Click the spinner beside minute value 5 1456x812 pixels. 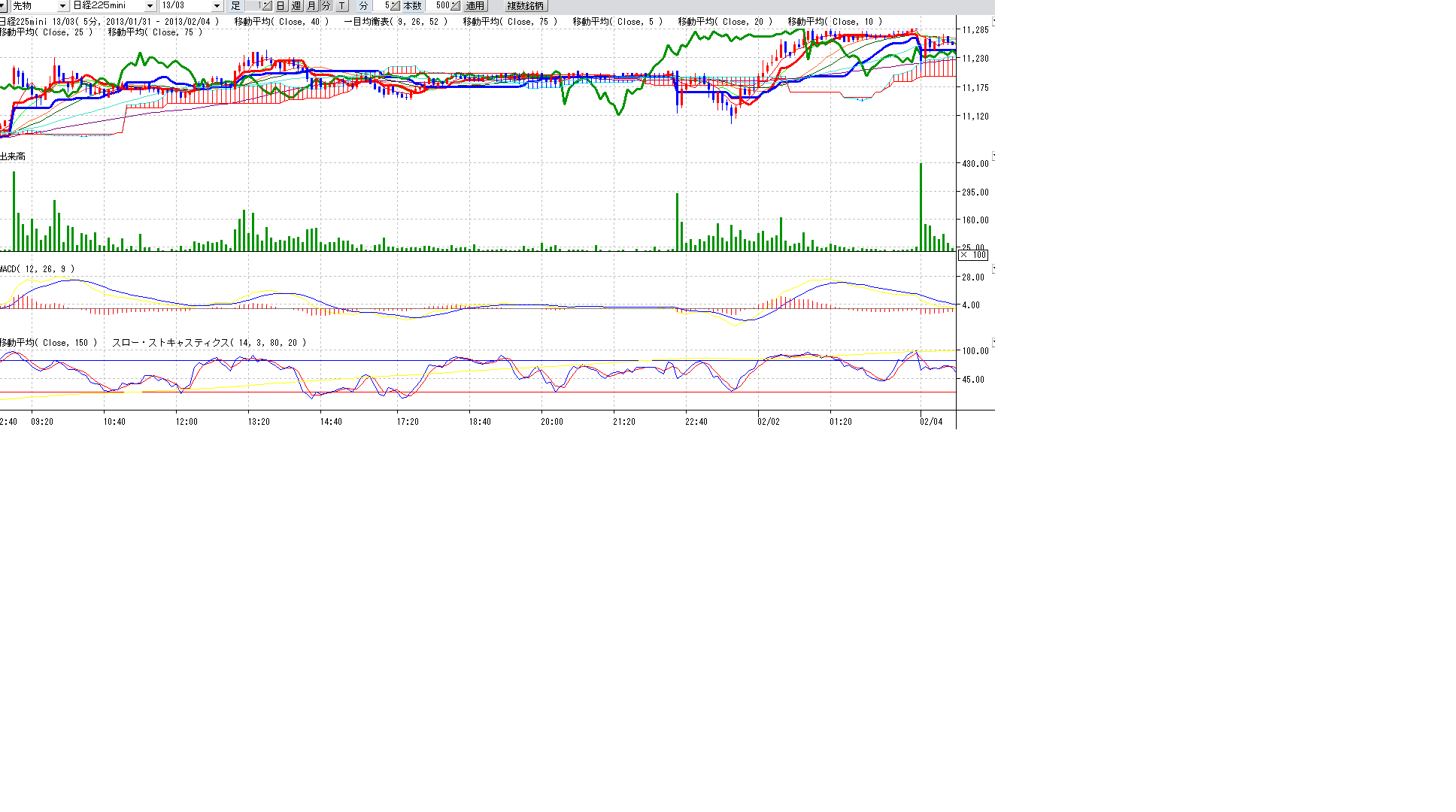pyautogui.click(x=395, y=6)
